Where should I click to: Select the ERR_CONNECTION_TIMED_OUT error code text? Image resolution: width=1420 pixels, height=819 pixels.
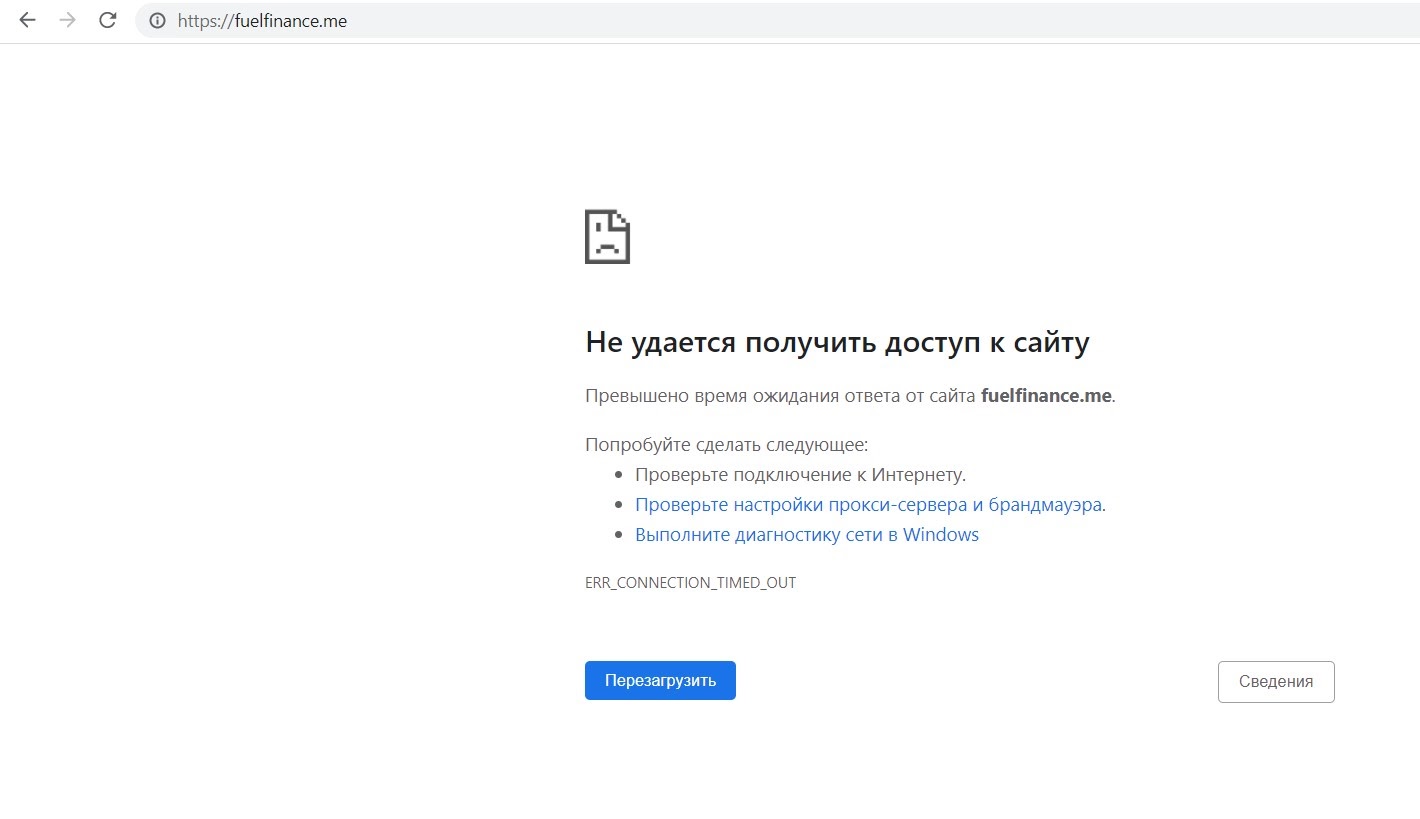[x=690, y=582]
